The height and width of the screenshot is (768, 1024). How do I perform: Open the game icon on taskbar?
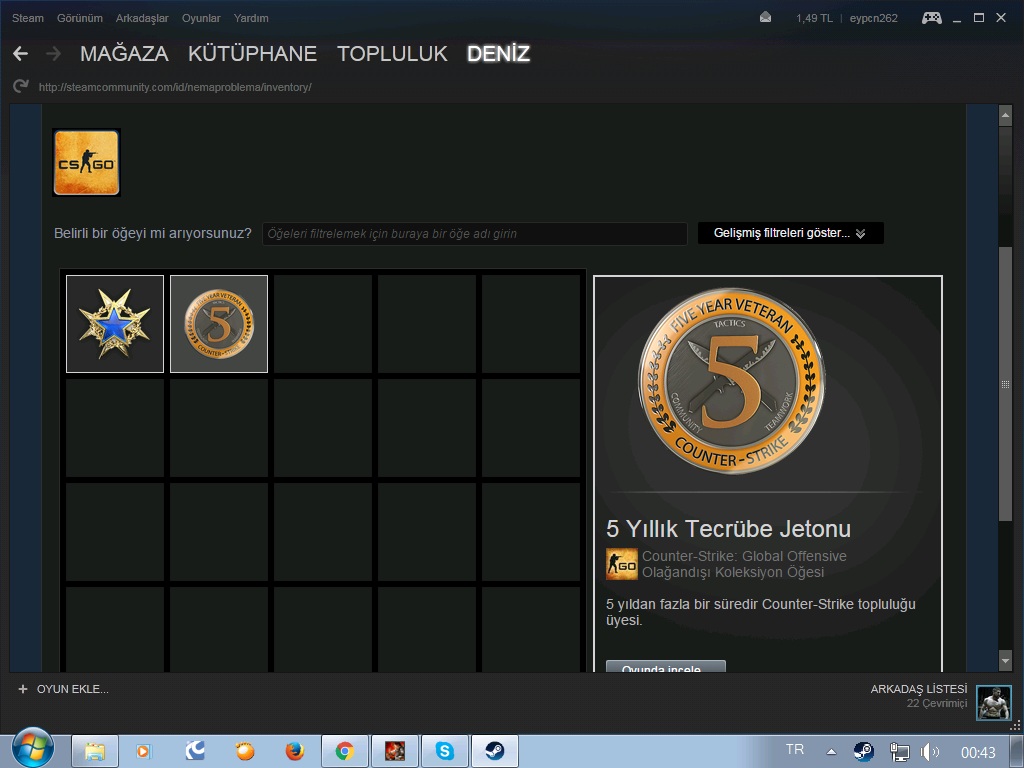(x=394, y=751)
